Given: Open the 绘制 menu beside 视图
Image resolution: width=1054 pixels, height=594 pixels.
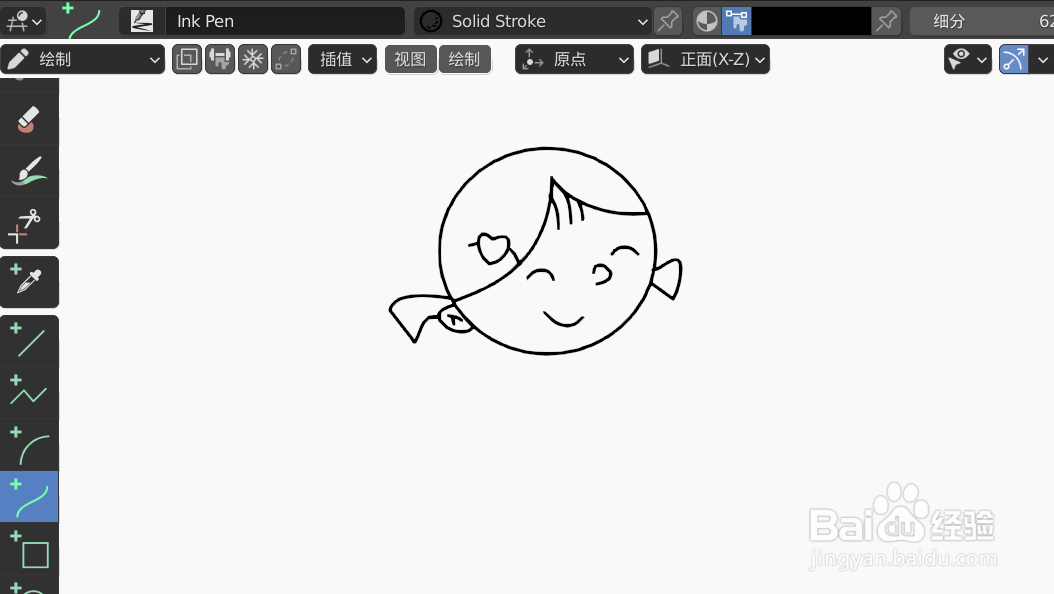Looking at the screenshot, I should coord(464,59).
